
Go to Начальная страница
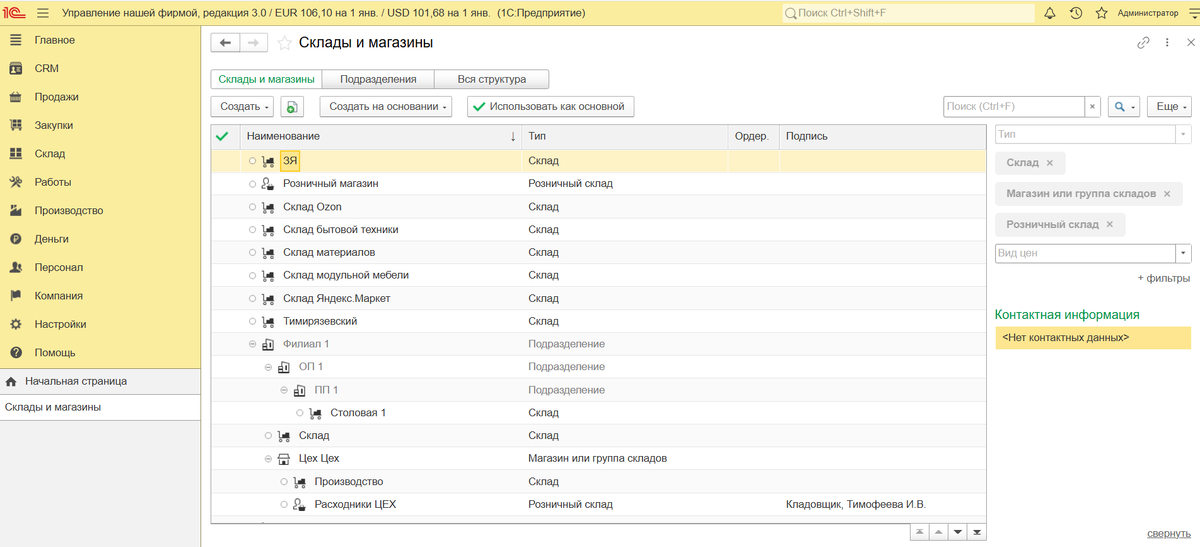100,381
